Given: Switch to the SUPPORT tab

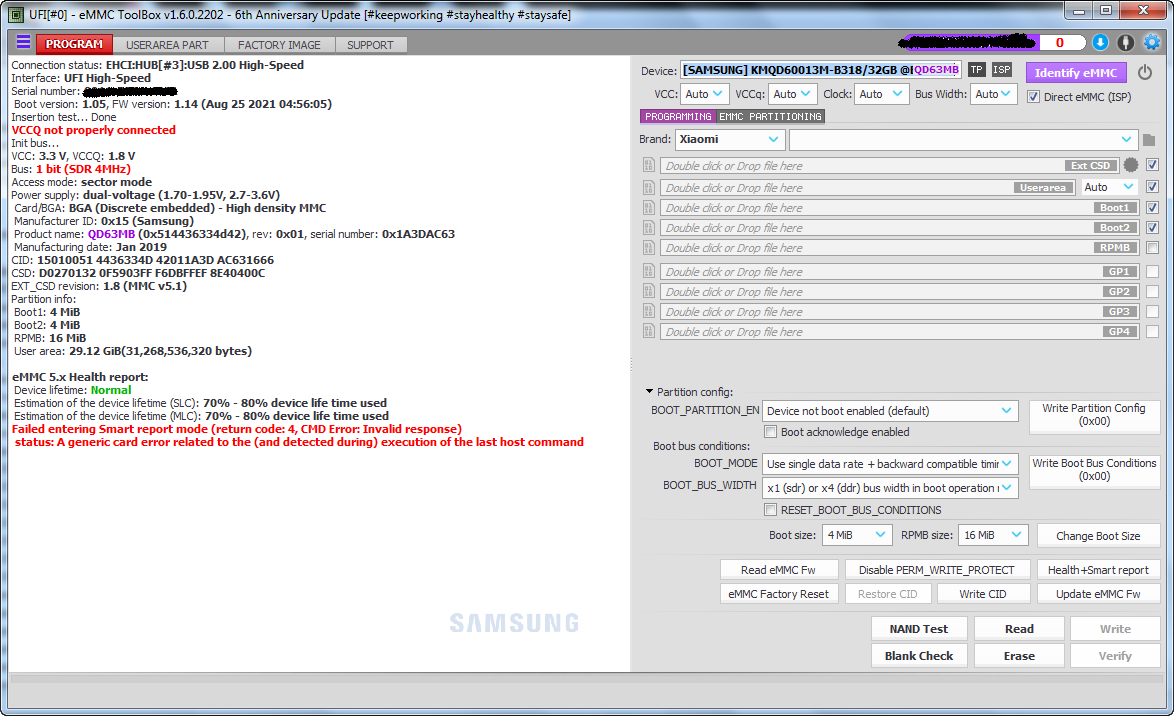Looking at the screenshot, I should point(370,45).
